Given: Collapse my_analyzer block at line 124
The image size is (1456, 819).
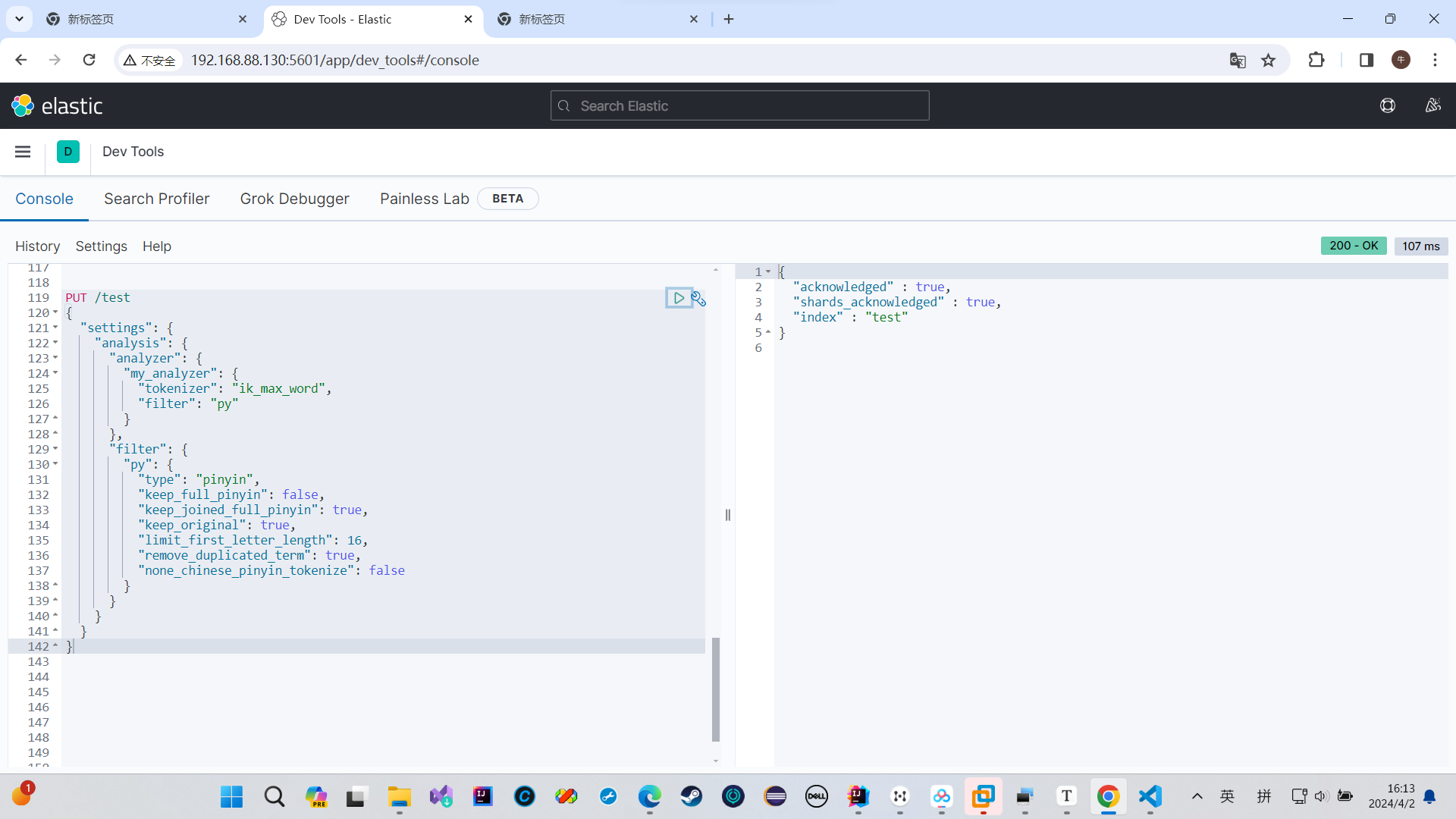Looking at the screenshot, I should 55,373.
